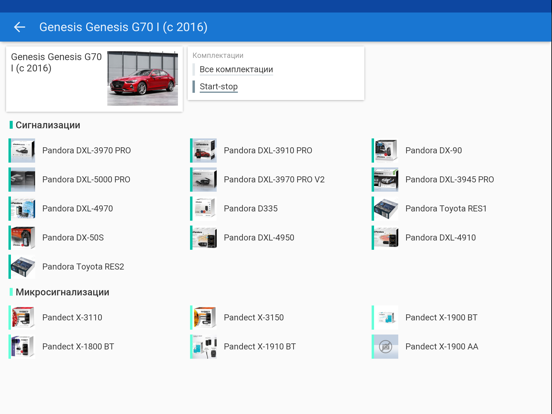Open the red Genesis G70 car photo
Viewport: 552px width, 414px height.
point(143,78)
